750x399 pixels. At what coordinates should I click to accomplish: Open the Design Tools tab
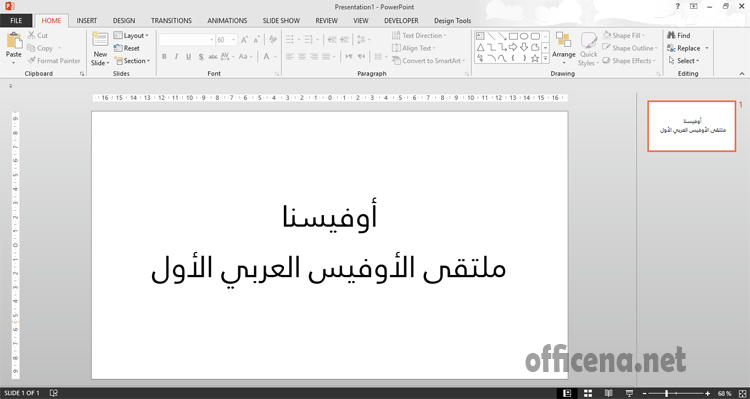pyautogui.click(x=452, y=21)
